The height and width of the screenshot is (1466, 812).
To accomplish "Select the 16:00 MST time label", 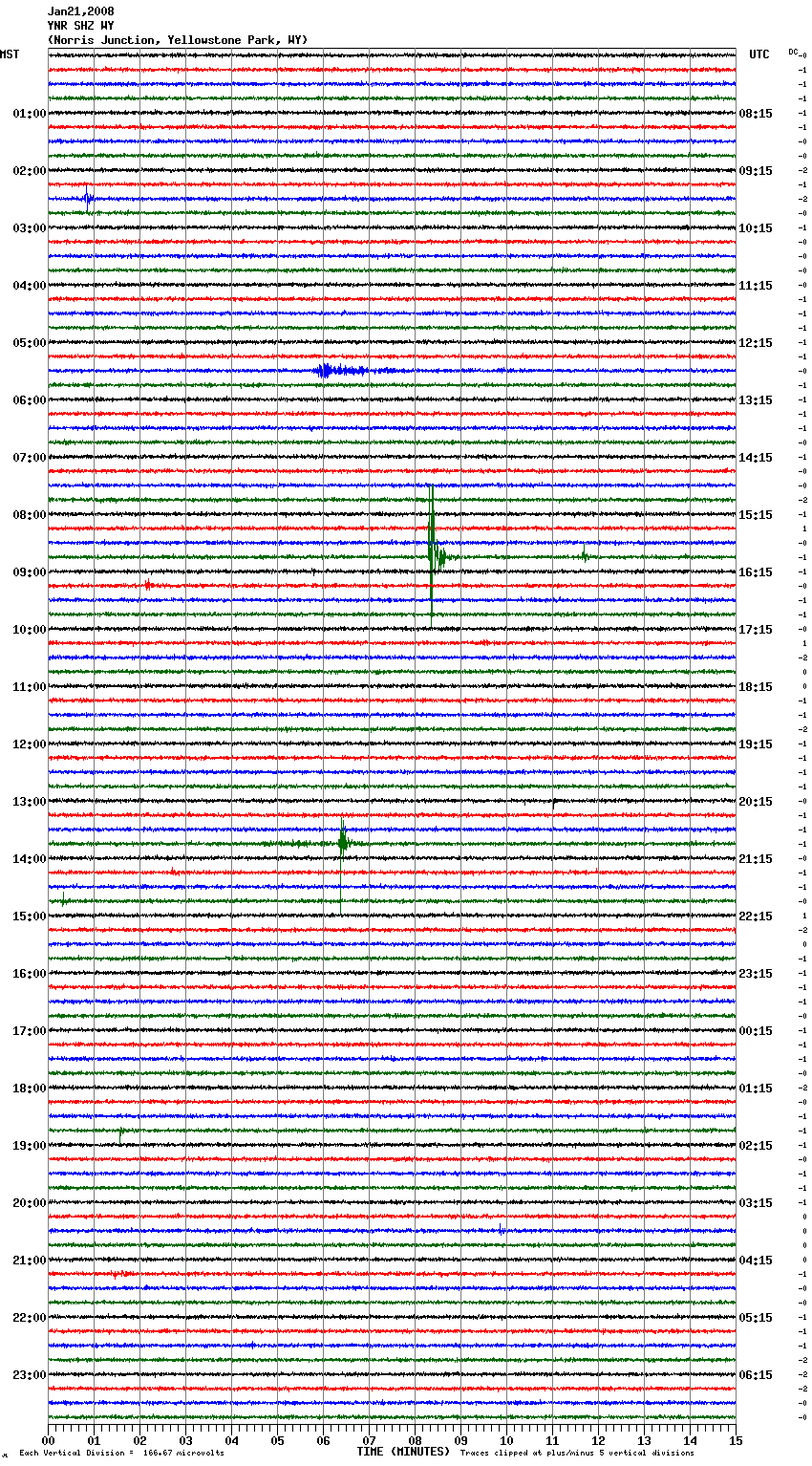I will pos(30,974).
